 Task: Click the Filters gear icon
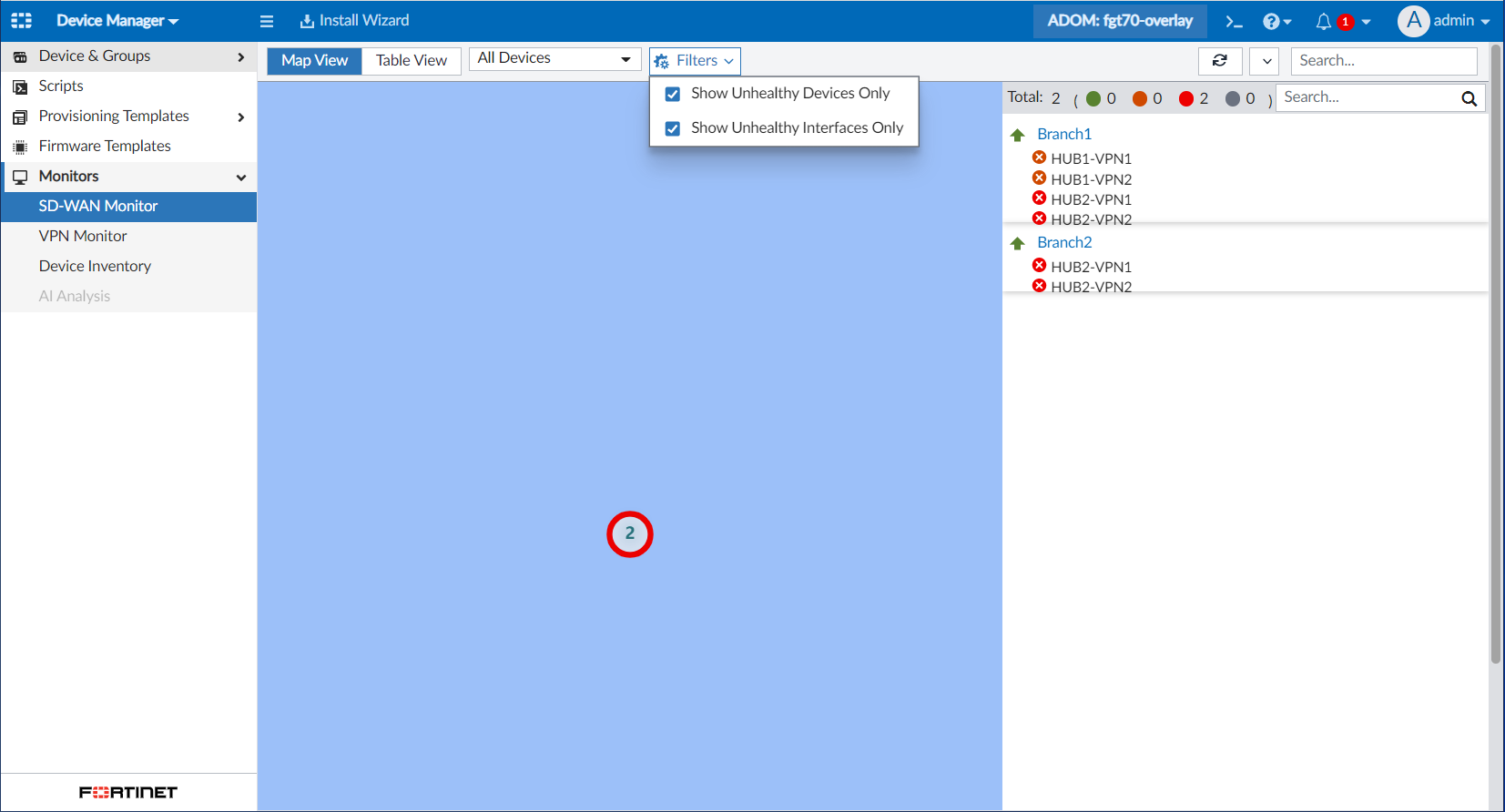662,61
